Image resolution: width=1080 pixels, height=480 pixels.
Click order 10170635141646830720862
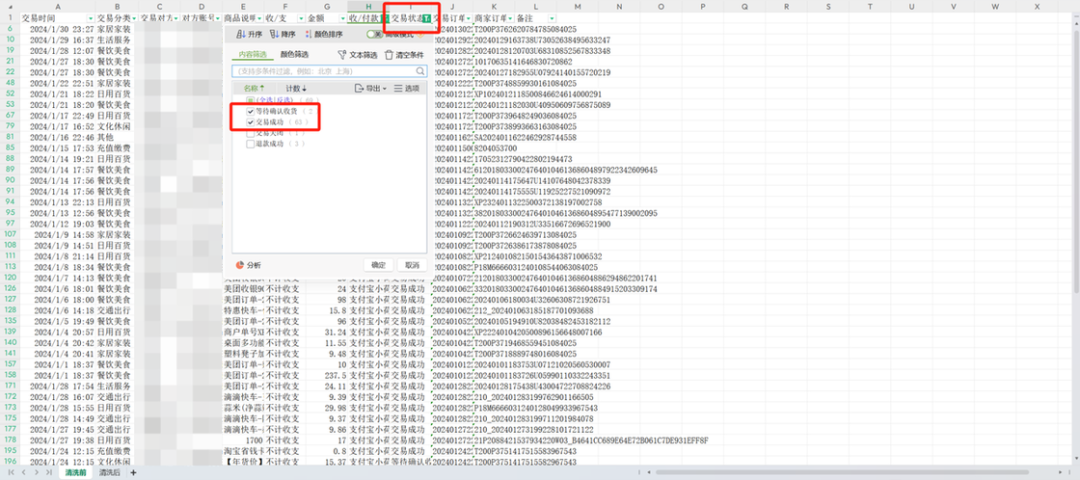click(x=523, y=61)
